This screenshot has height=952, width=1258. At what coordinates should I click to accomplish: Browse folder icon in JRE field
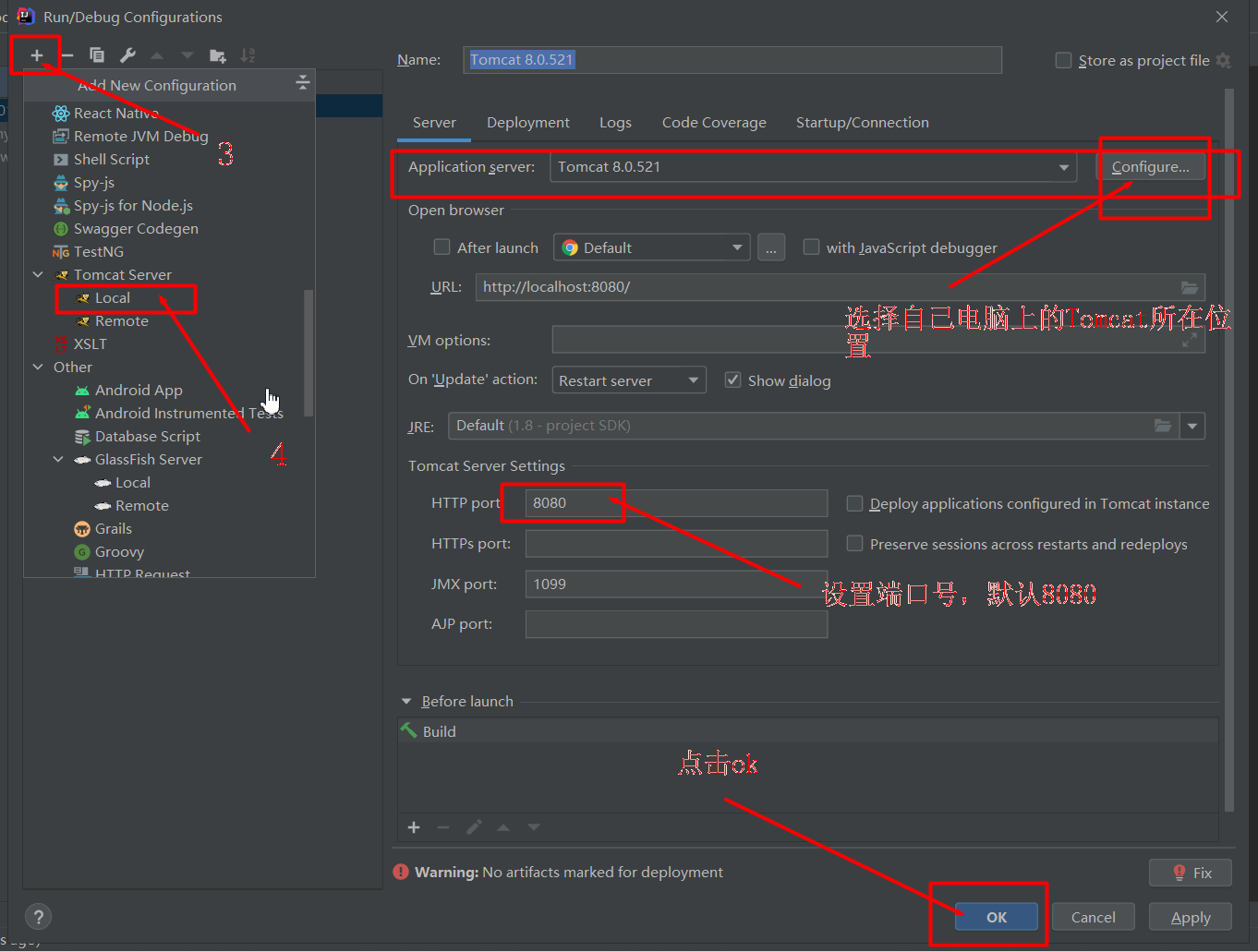1163,426
